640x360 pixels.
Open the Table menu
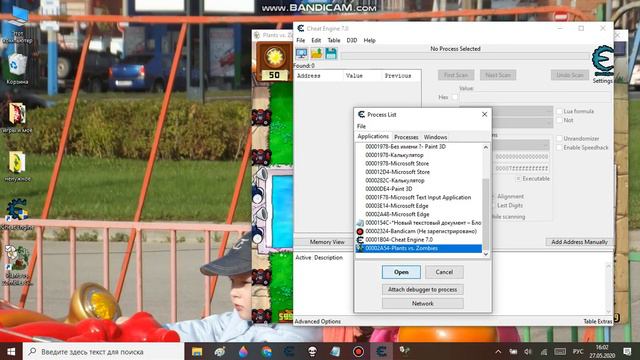334,40
